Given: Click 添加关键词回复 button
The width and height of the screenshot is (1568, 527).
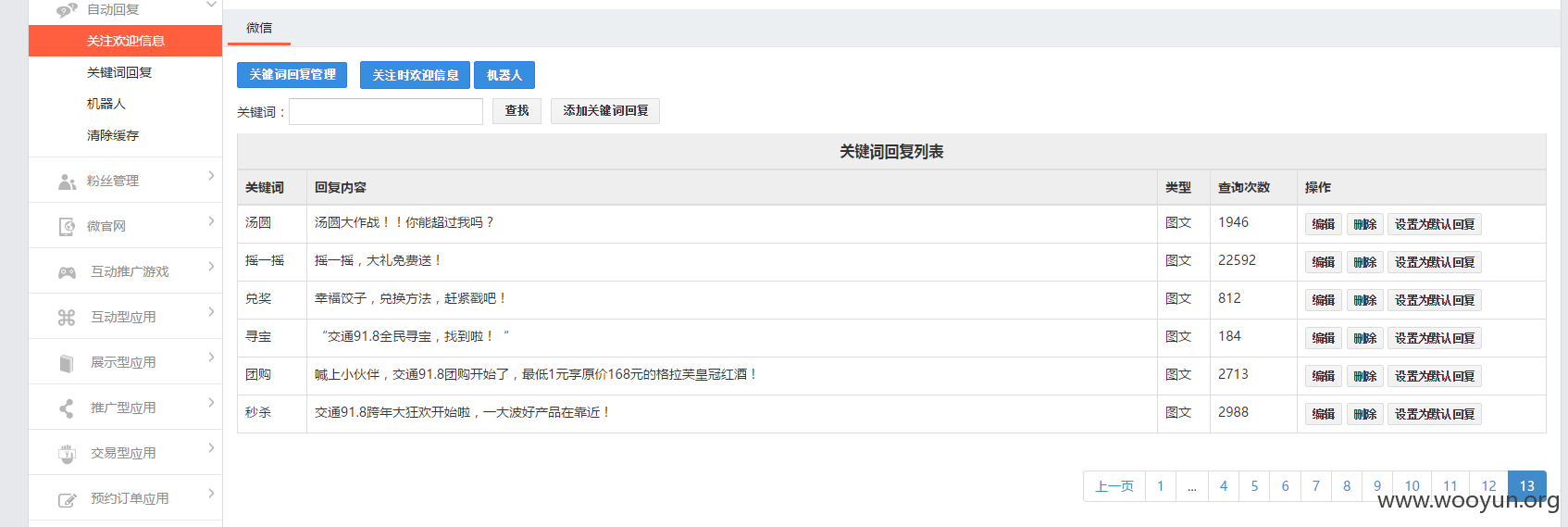Looking at the screenshot, I should 605,111.
